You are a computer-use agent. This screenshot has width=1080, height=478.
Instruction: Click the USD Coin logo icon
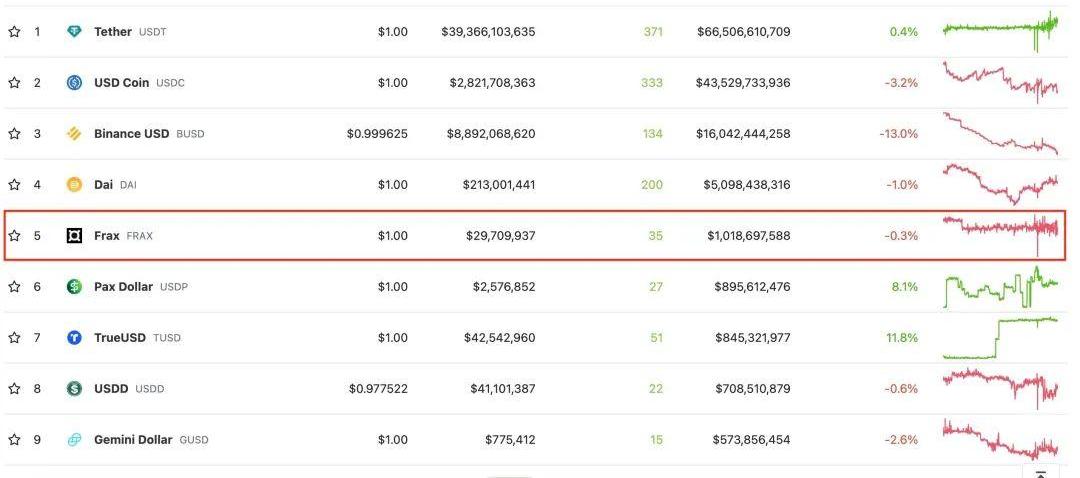(x=74, y=83)
